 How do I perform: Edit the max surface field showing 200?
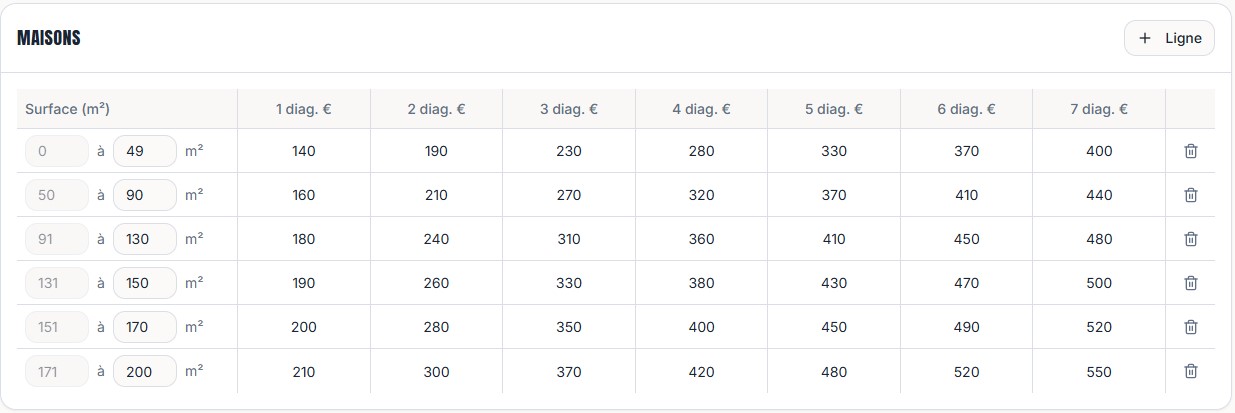144,371
